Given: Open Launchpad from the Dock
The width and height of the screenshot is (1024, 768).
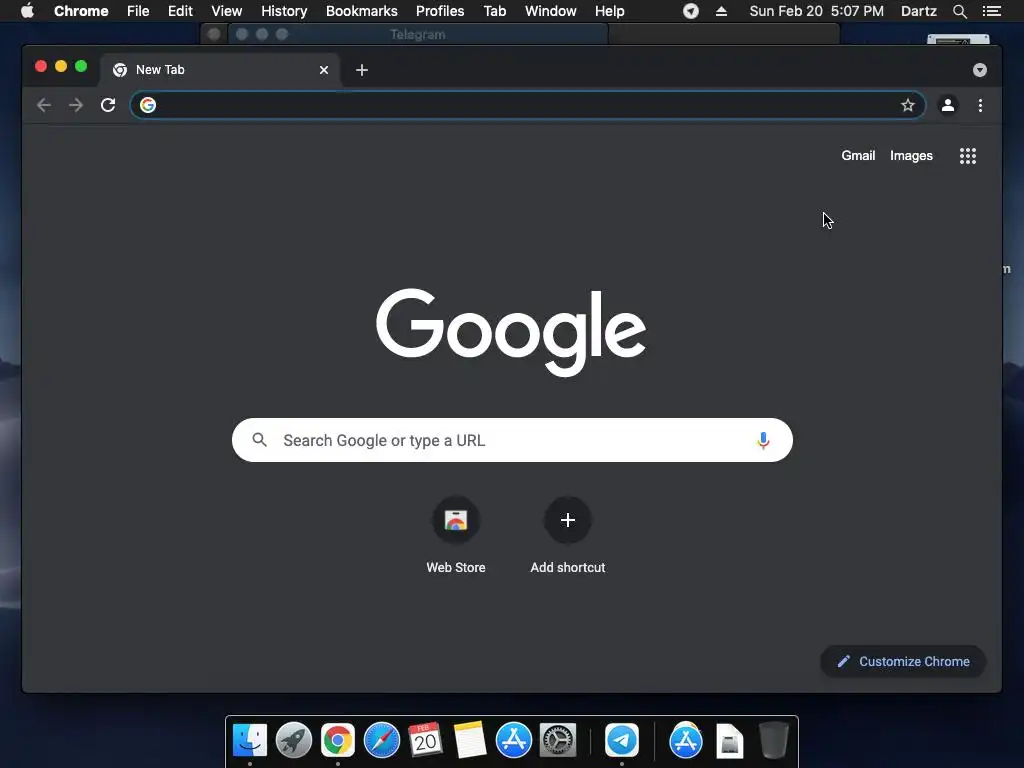Looking at the screenshot, I should coord(293,741).
